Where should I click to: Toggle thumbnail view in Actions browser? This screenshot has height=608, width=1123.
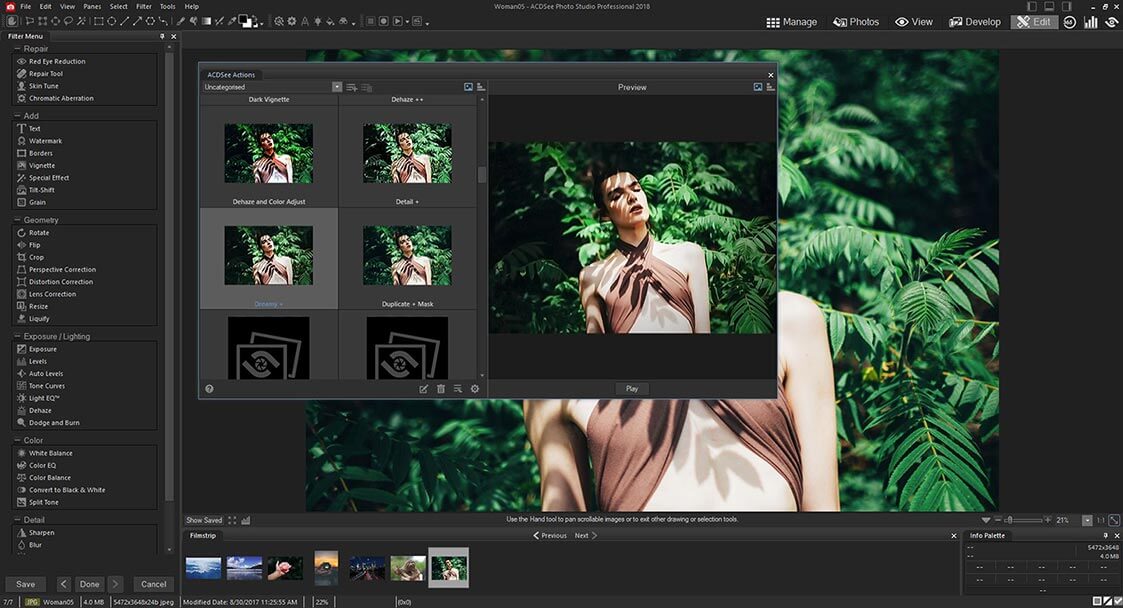coord(467,87)
